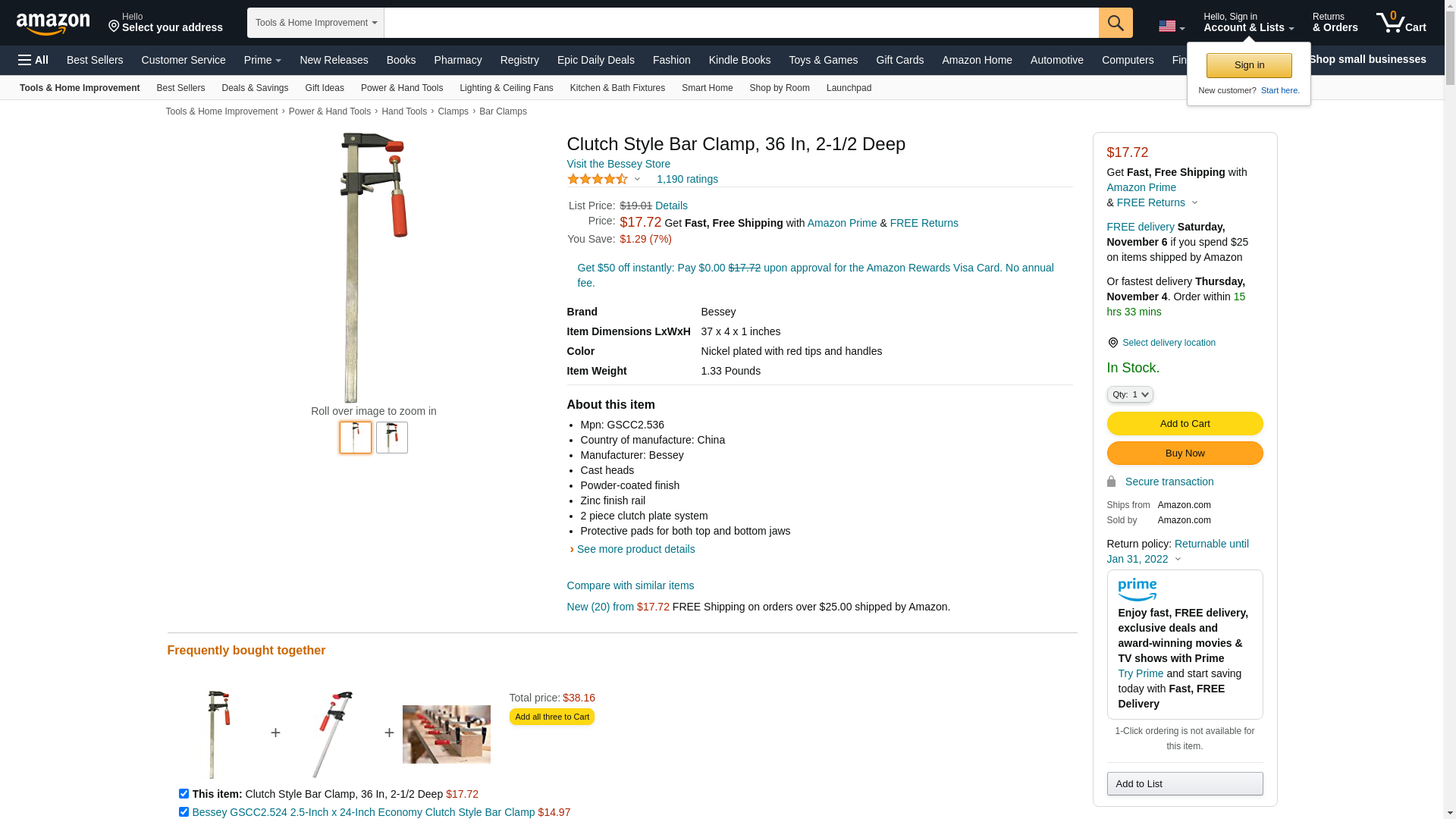The image size is (1456, 819).
Task: Click the search magnifier button
Action: tap(1116, 23)
